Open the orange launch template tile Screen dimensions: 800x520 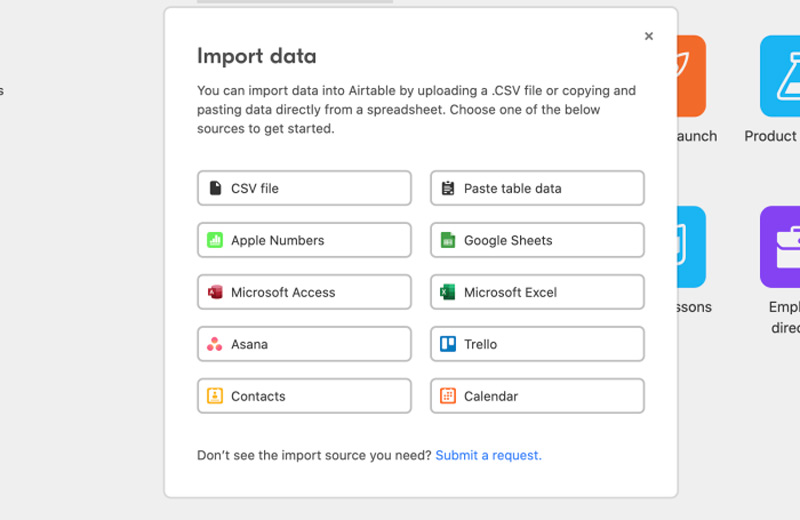point(692,76)
